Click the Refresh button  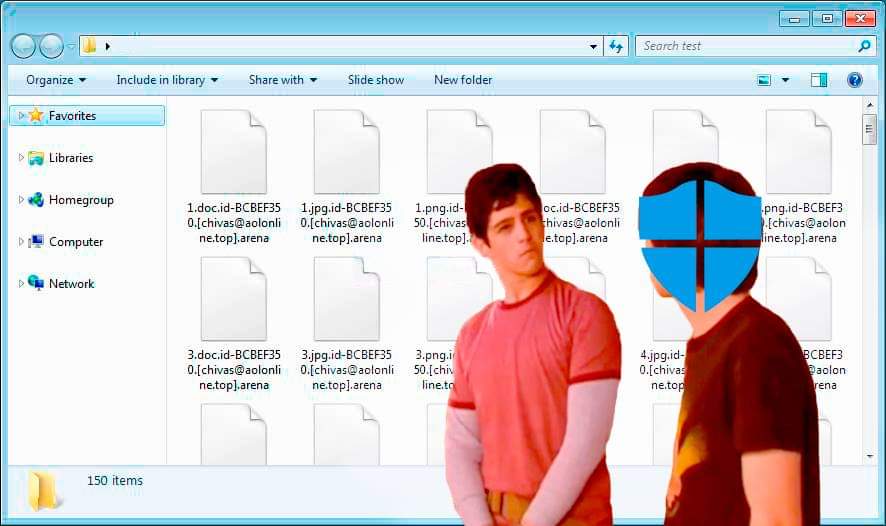click(x=616, y=46)
